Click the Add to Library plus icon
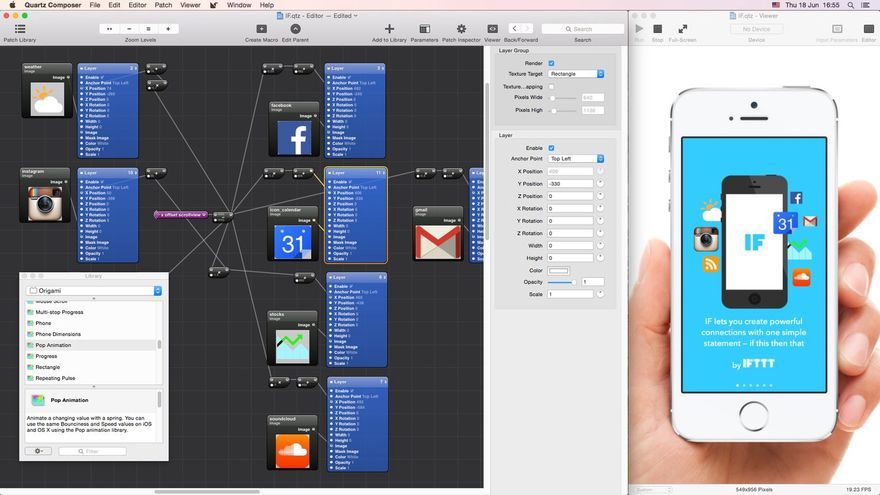The height and width of the screenshot is (495, 880). coord(389,29)
